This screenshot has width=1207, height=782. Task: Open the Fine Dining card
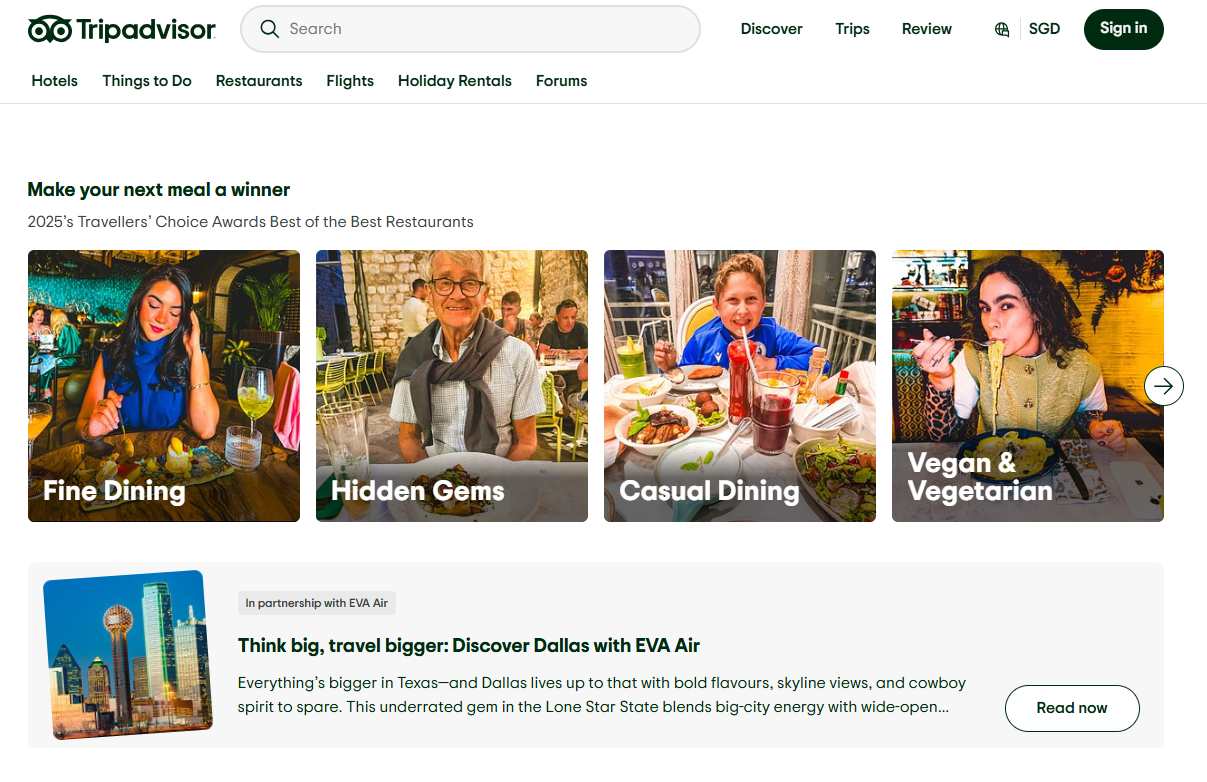(164, 386)
